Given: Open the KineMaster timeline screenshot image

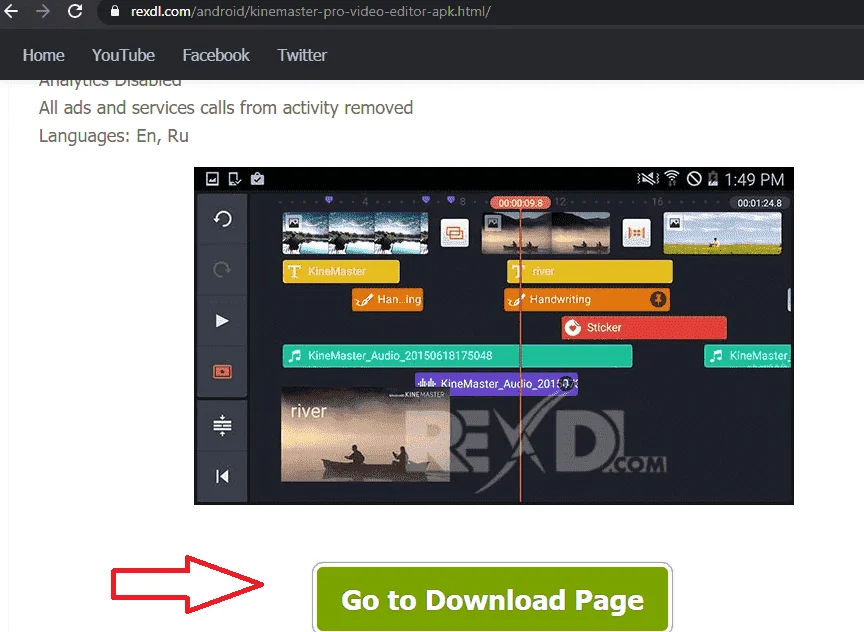Looking at the screenshot, I should [494, 336].
